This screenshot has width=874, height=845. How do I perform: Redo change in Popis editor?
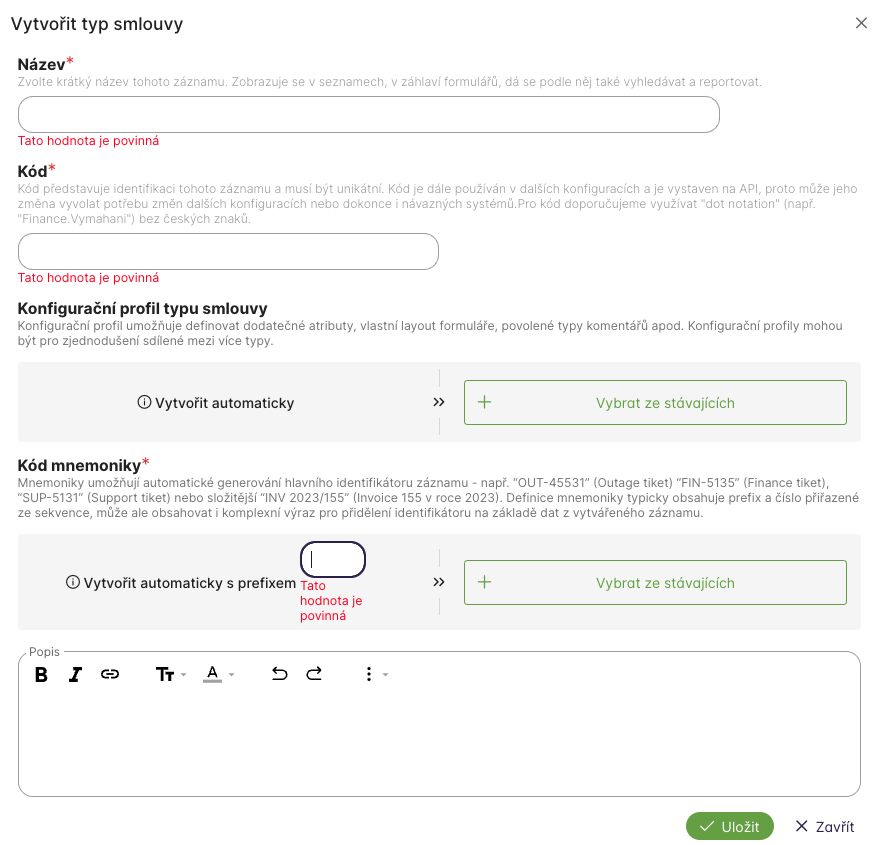pos(314,675)
